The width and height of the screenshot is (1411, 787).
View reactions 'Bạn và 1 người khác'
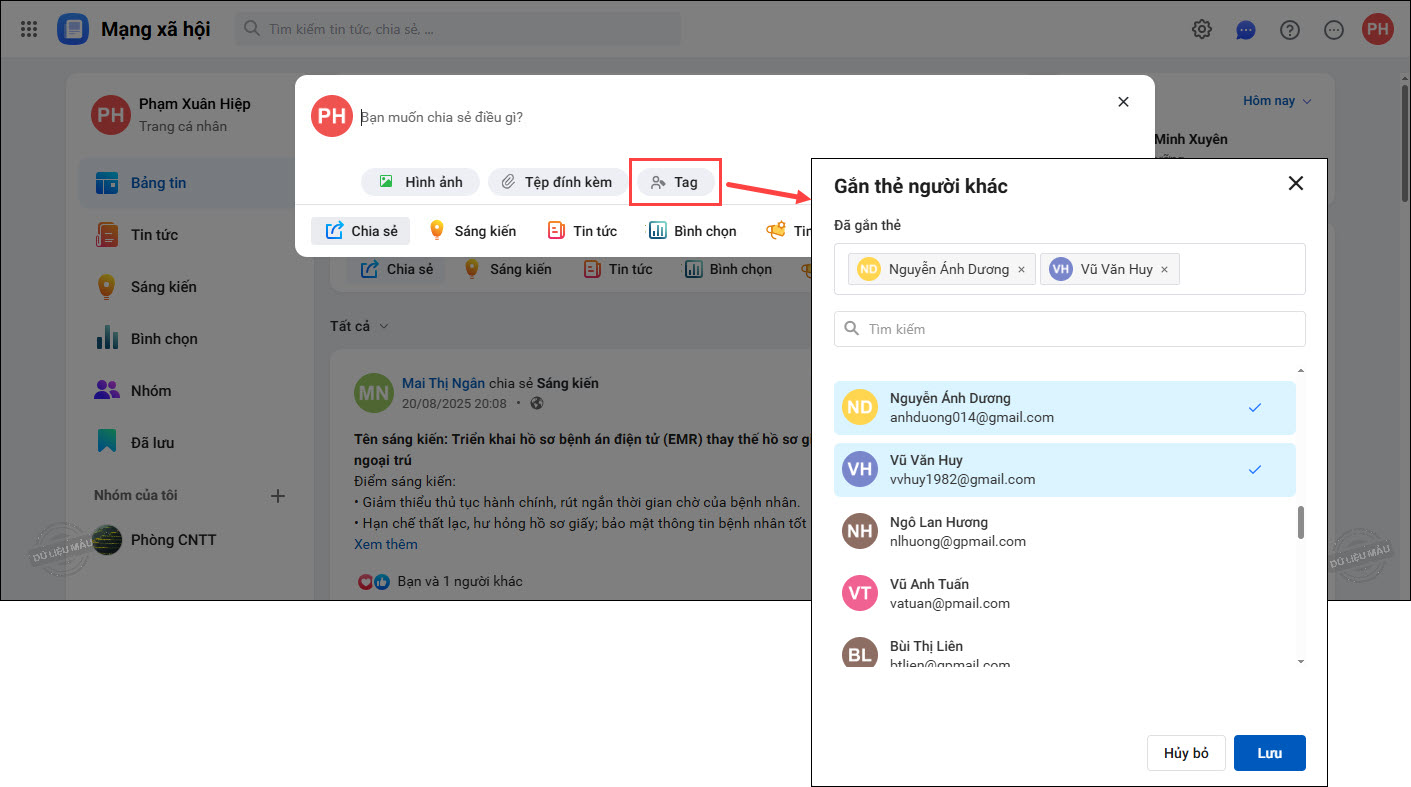pyautogui.click(x=460, y=581)
